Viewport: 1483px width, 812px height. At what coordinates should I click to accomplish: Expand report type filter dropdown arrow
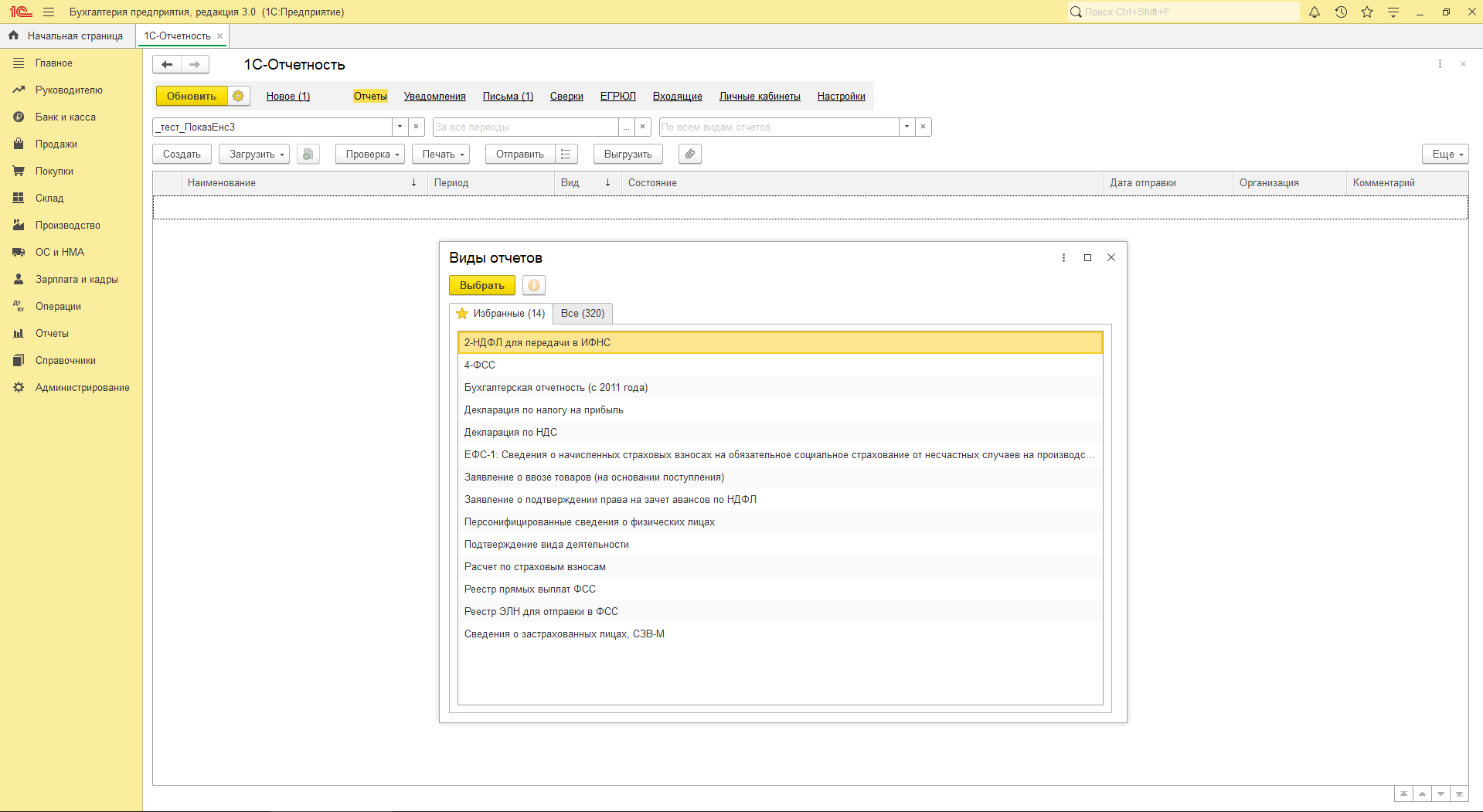tap(906, 127)
